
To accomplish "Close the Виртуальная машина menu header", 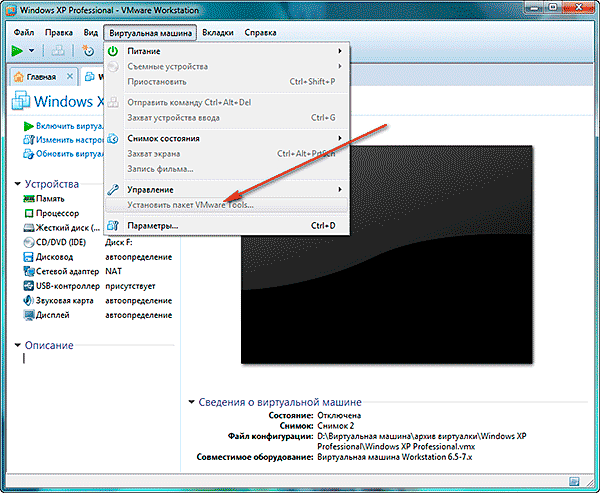I will point(150,33).
